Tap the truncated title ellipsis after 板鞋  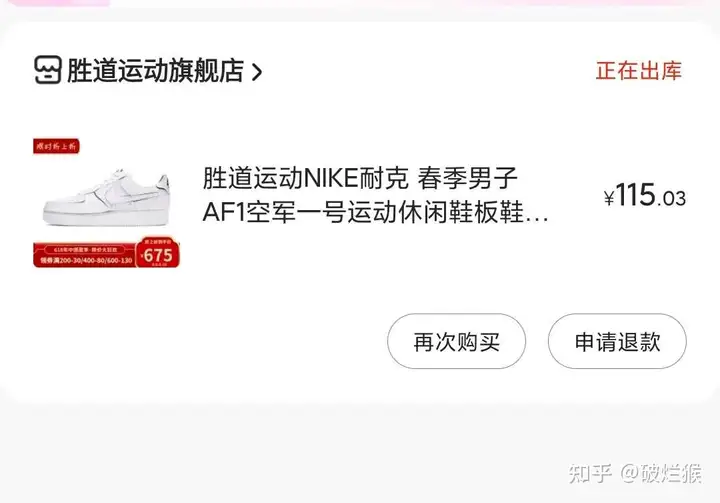coord(536,220)
